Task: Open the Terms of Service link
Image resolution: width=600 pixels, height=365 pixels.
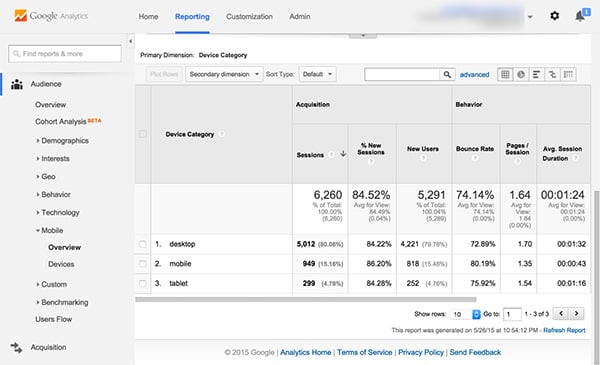Action: tap(364, 352)
